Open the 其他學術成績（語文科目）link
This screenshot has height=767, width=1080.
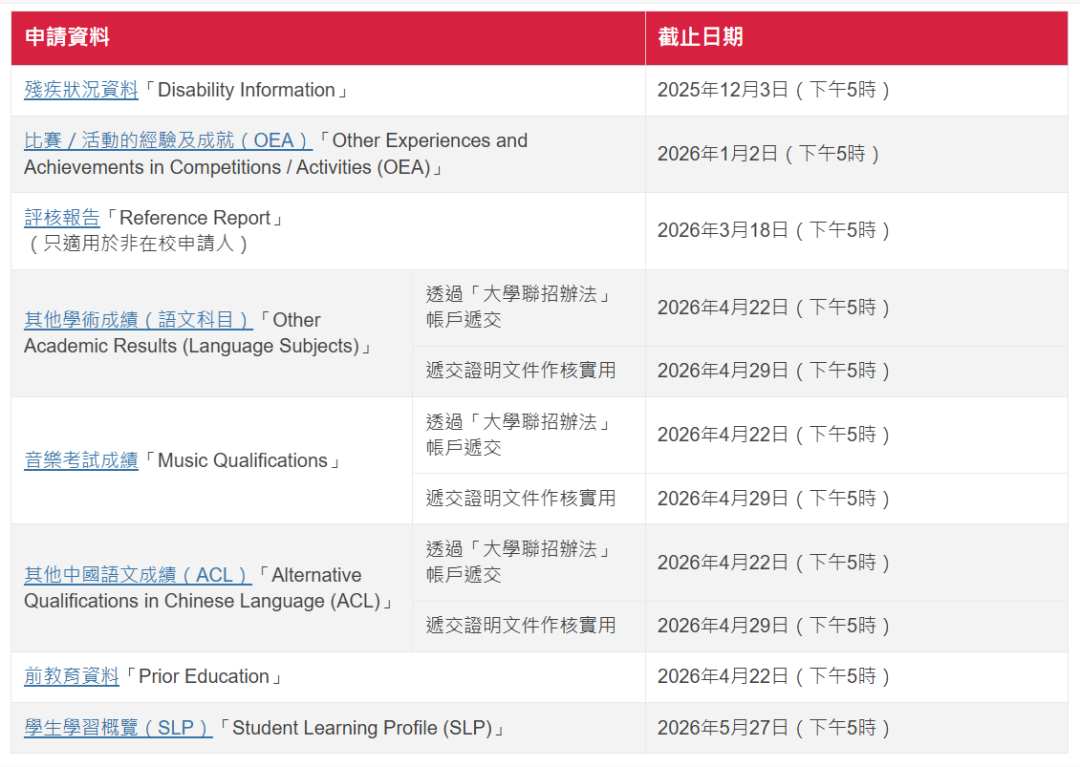(x=138, y=319)
